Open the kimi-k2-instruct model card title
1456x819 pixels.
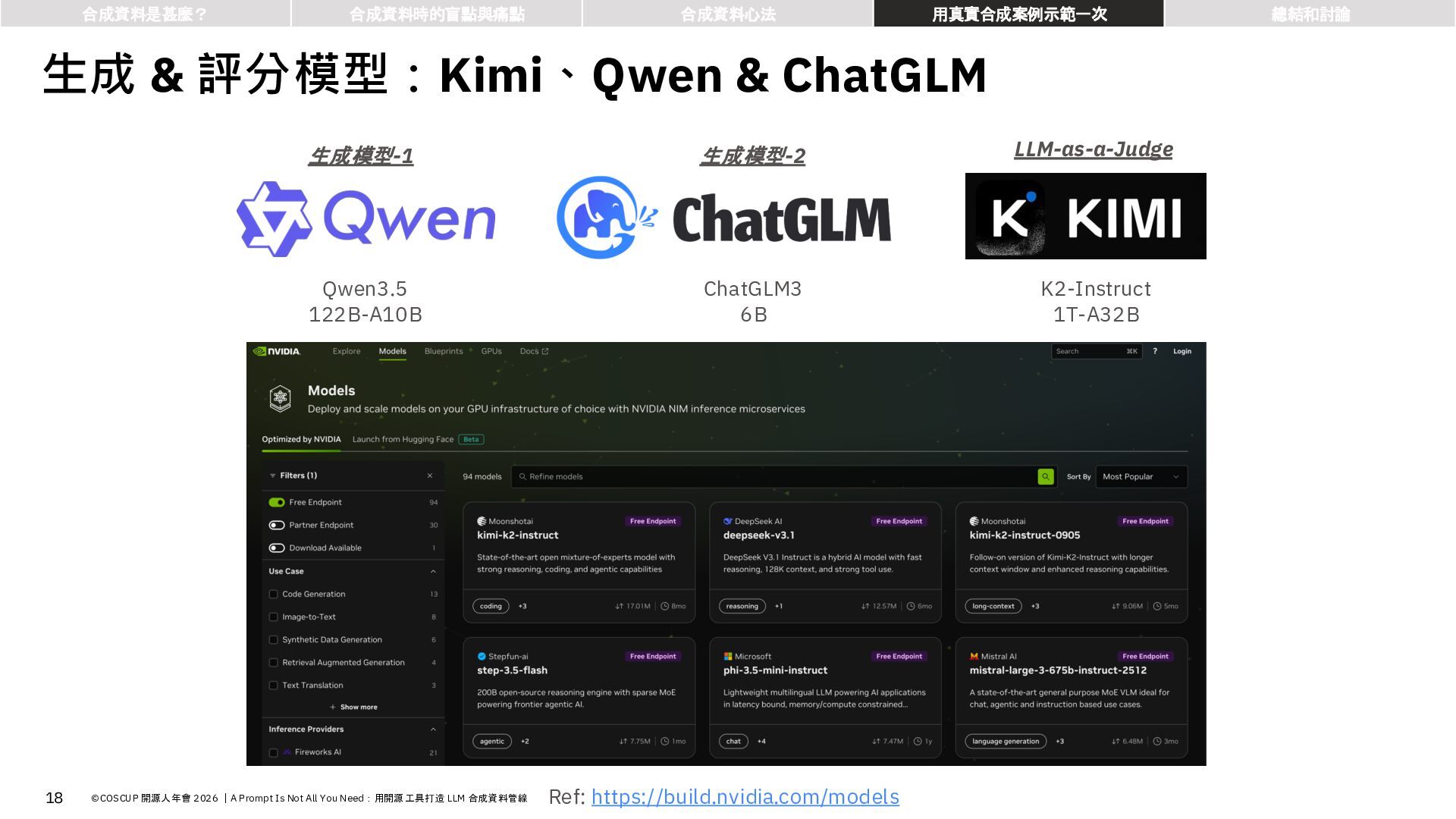pos(518,535)
